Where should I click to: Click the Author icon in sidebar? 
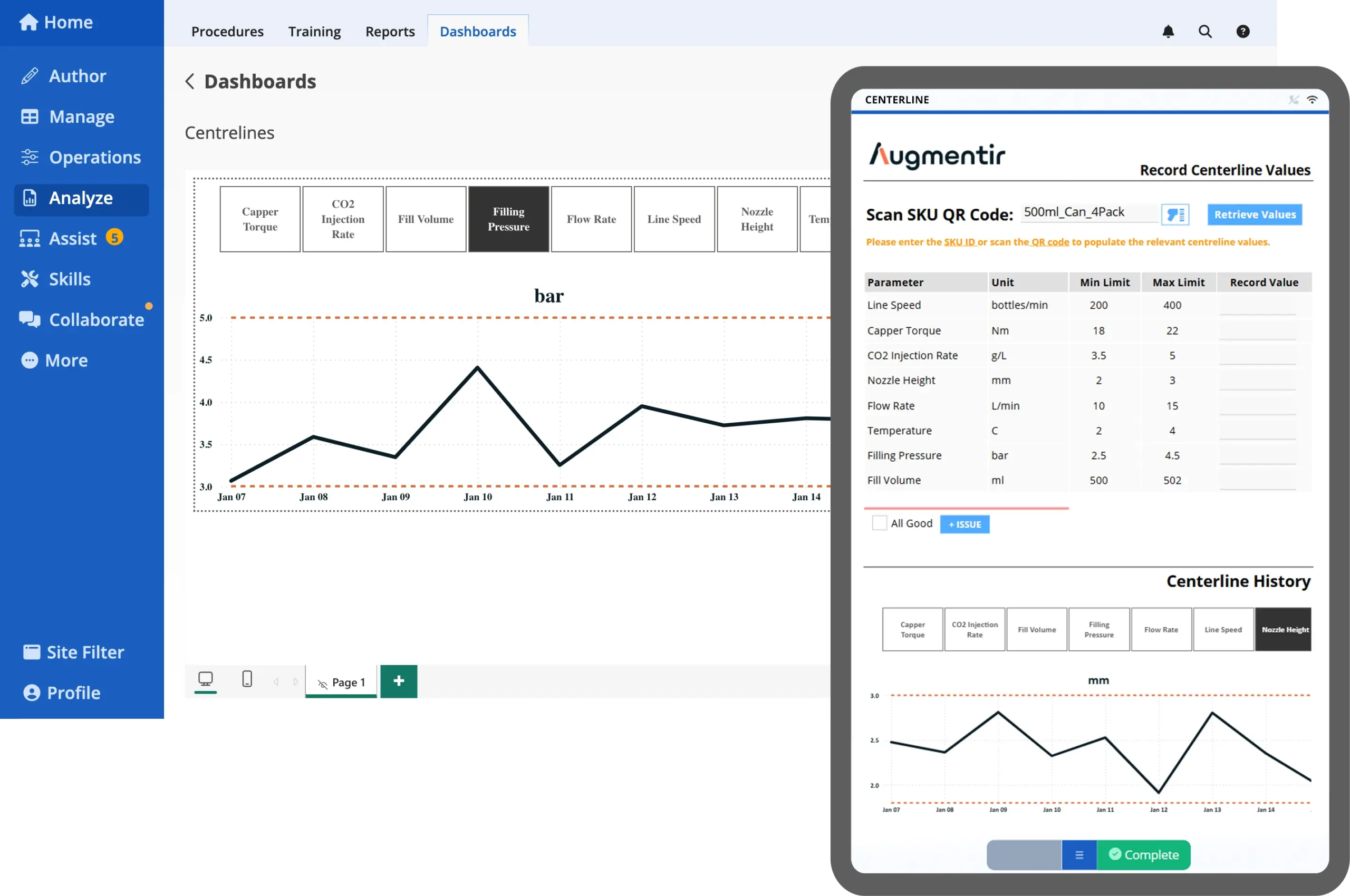[30, 75]
